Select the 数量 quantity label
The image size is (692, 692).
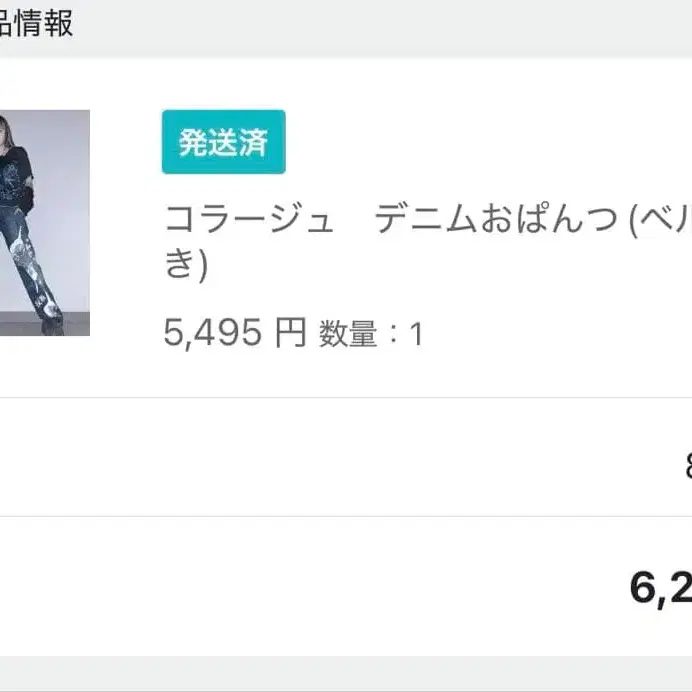click(x=347, y=334)
